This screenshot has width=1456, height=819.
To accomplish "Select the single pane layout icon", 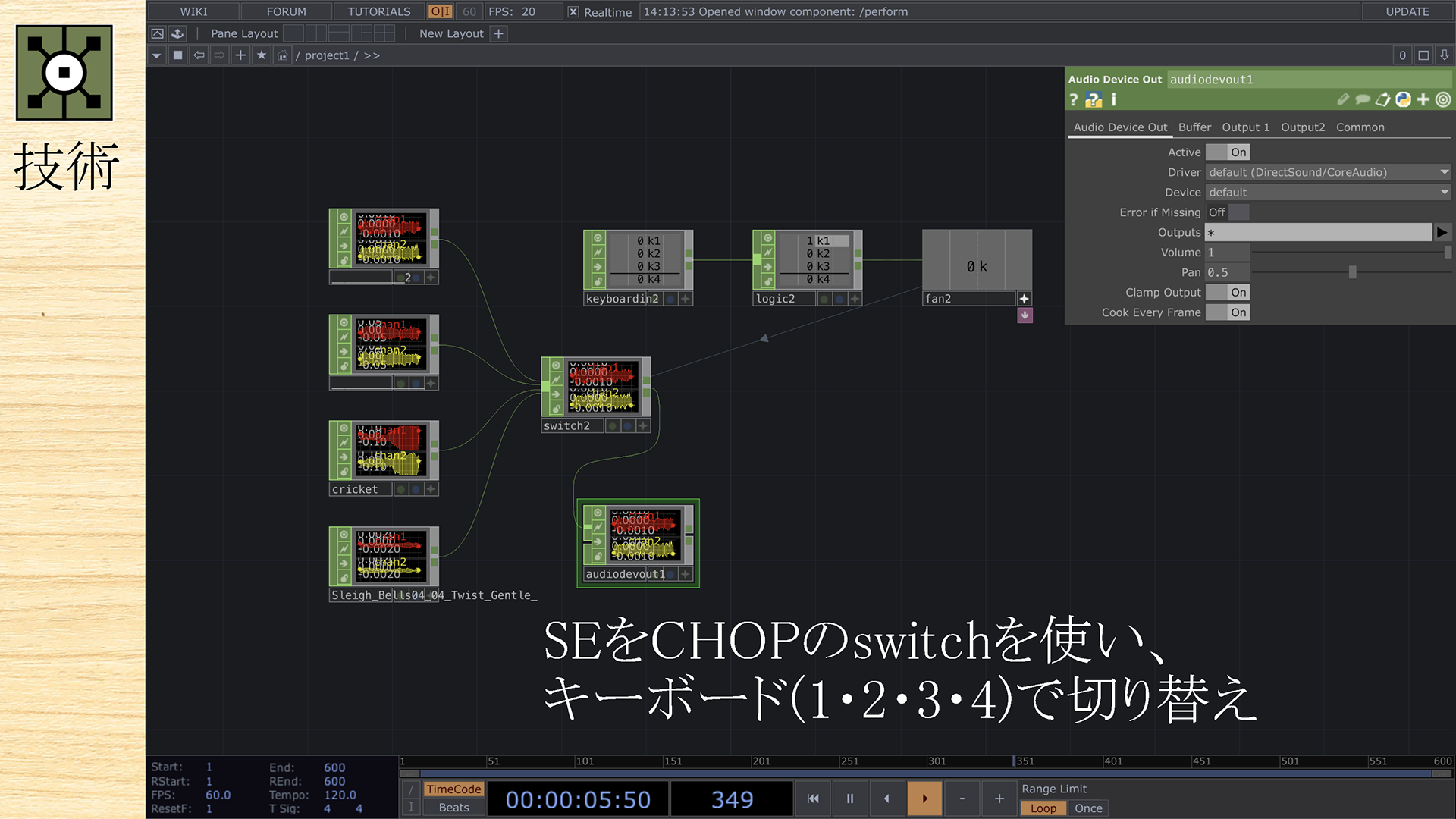I will [x=293, y=33].
